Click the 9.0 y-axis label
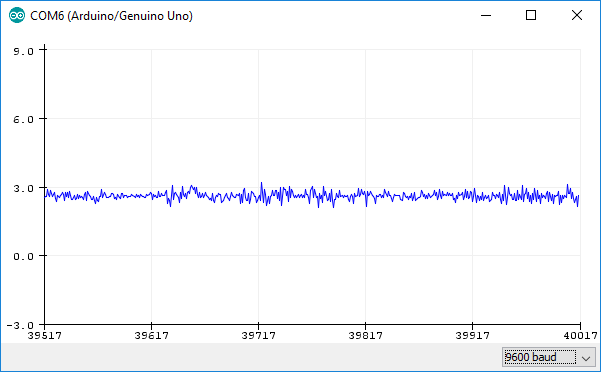Viewport: 601px width, 372px height. click(23, 51)
